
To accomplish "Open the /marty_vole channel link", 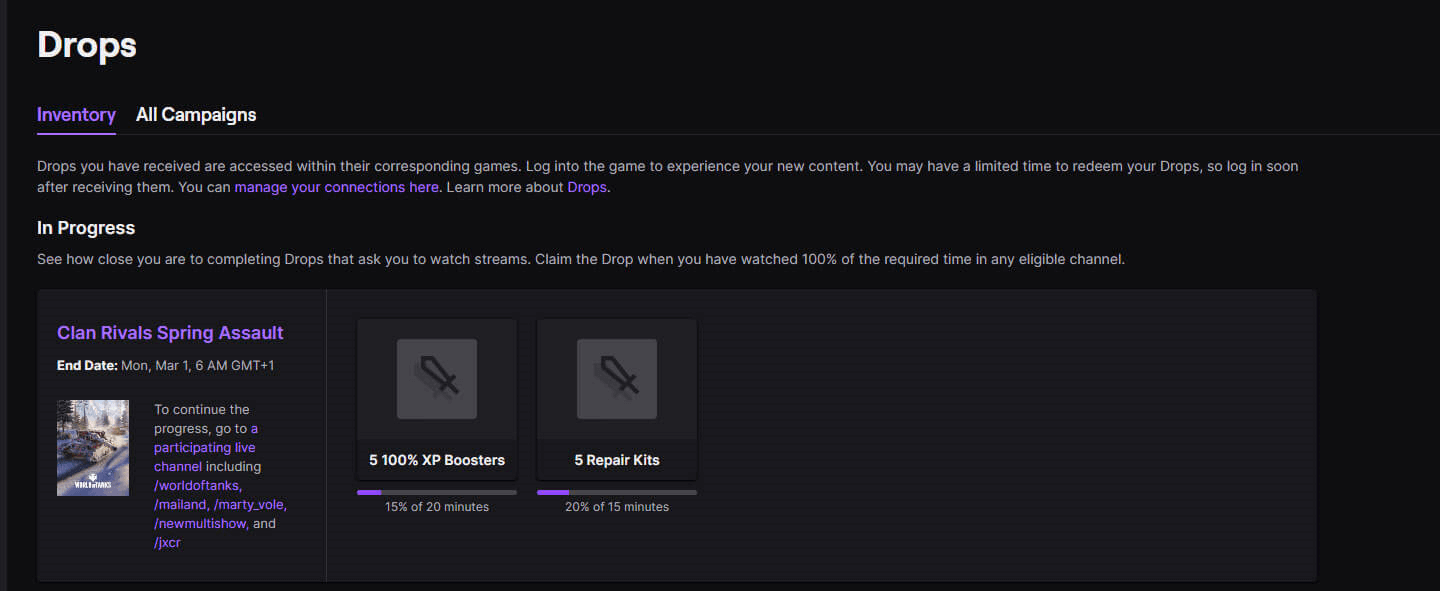I will point(250,504).
